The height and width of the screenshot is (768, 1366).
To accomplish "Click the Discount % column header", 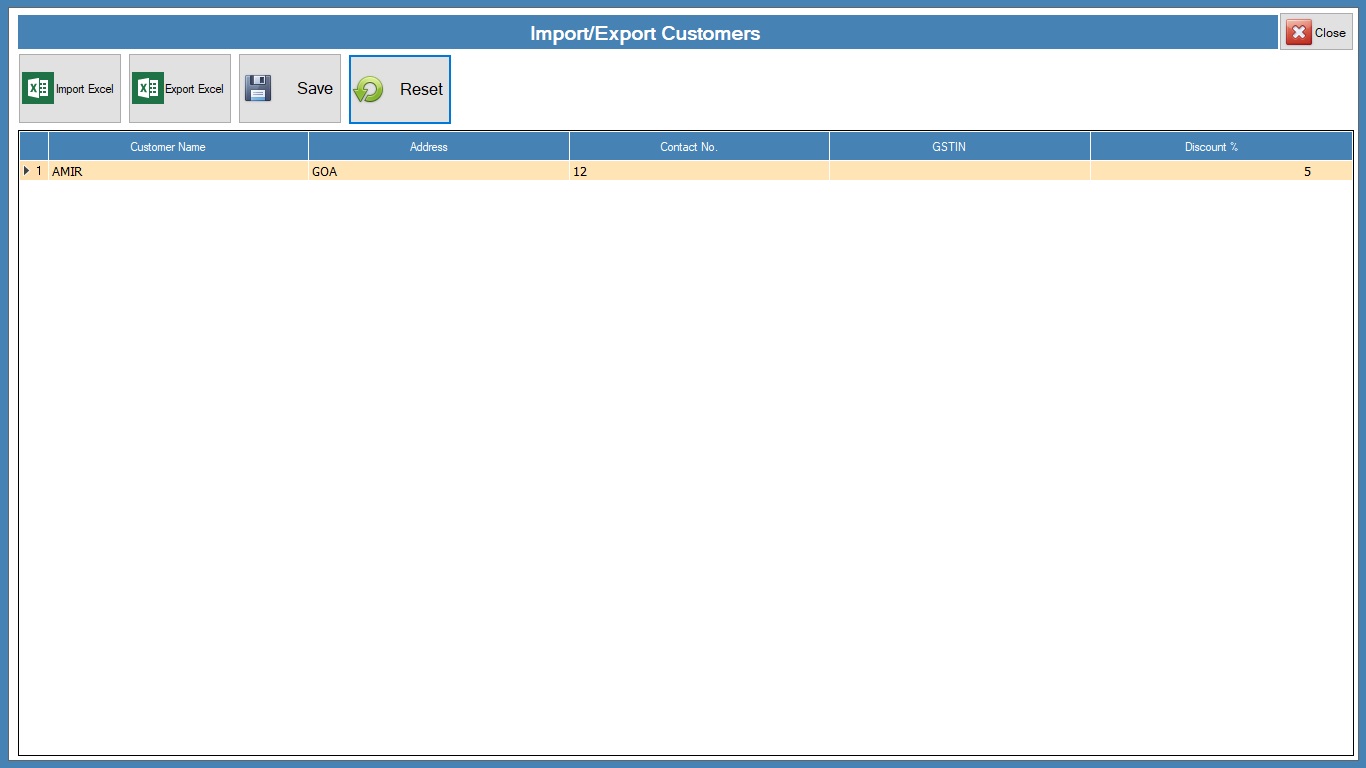I will pos(1211,147).
